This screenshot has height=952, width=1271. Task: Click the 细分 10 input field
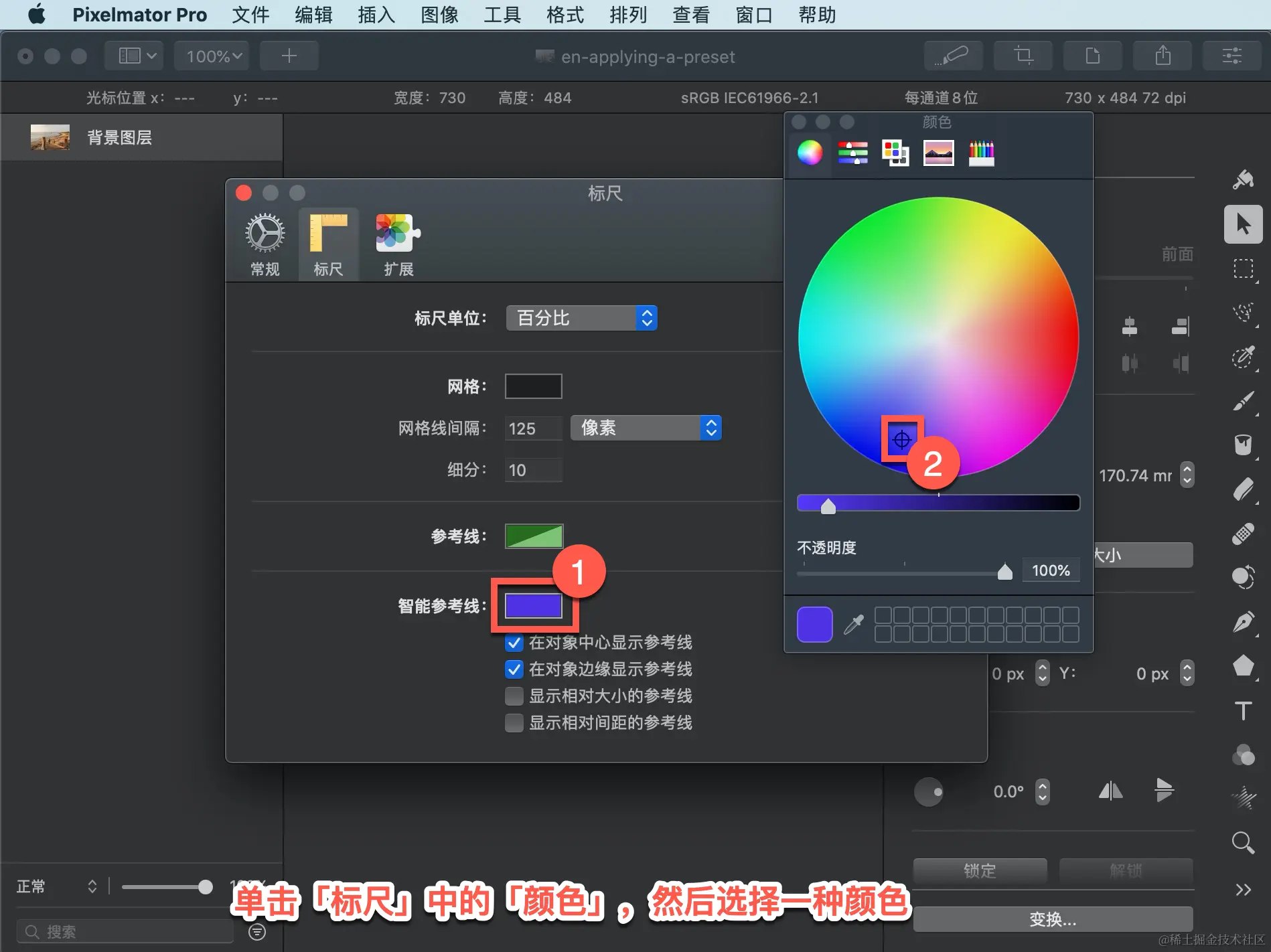tap(534, 470)
